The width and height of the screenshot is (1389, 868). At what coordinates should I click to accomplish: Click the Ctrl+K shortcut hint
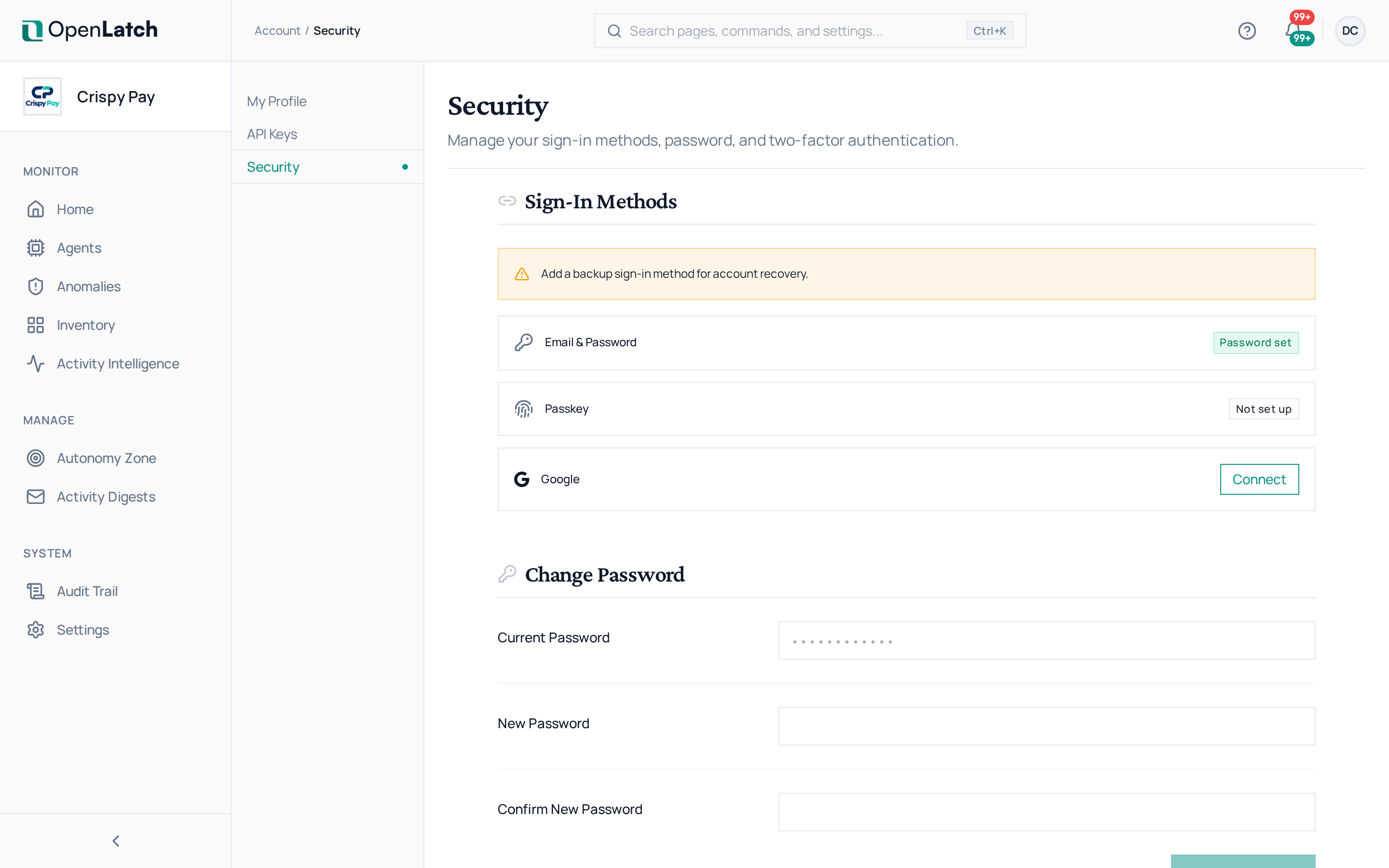990,31
